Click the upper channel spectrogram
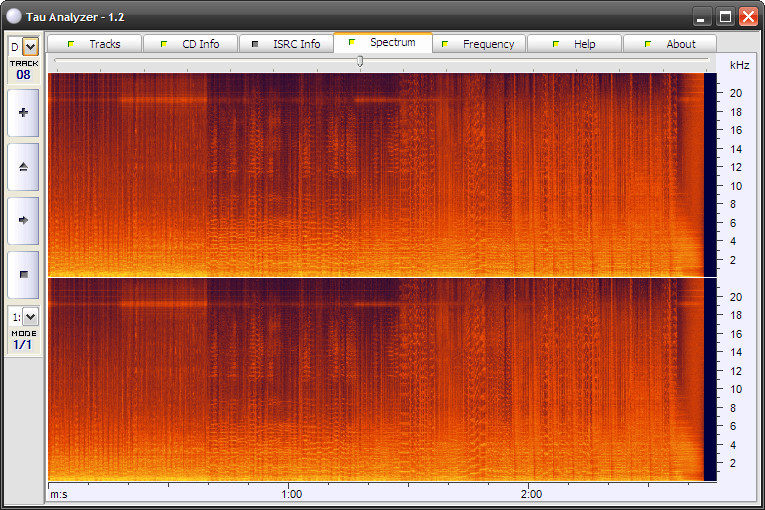This screenshot has height=510, width=765. tap(375, 174)
